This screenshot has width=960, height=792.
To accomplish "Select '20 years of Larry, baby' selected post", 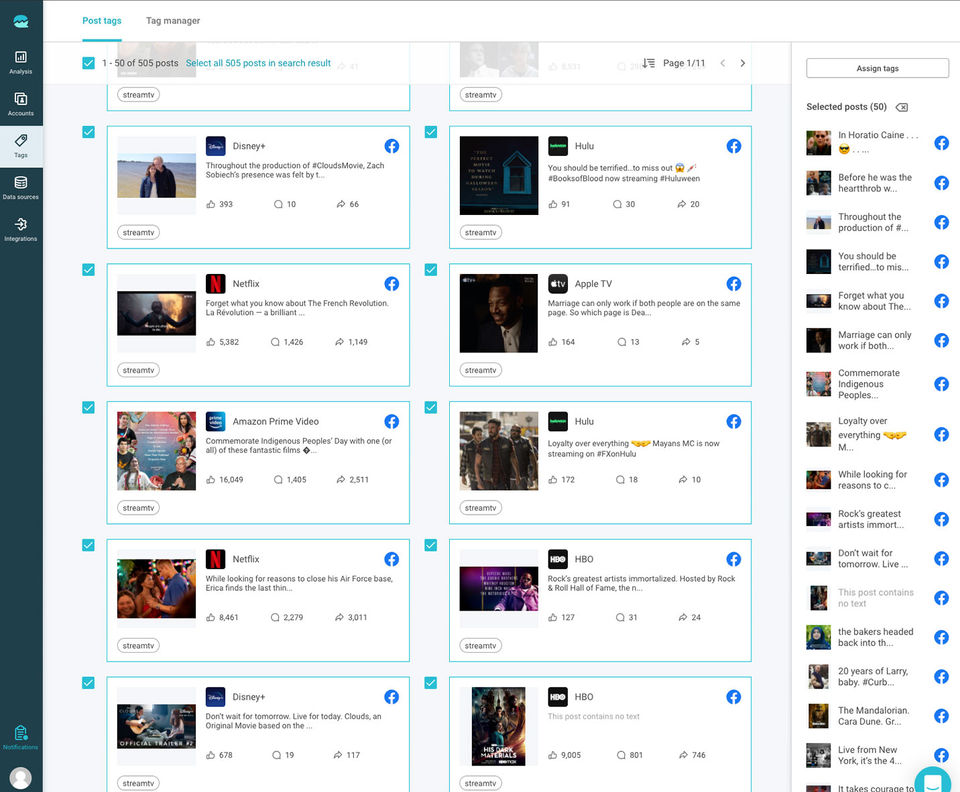I will click(877, 676).
